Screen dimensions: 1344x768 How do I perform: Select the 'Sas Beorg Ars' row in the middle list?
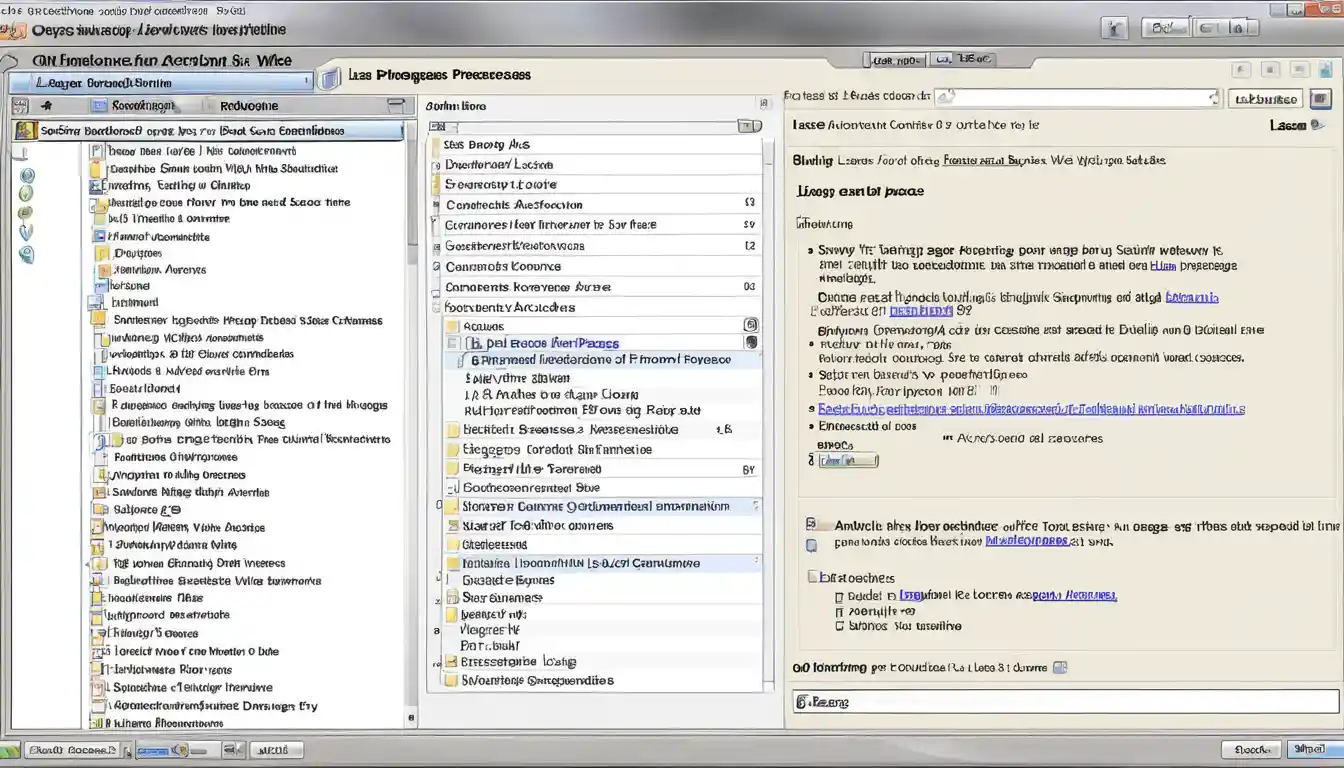[595, 144]
